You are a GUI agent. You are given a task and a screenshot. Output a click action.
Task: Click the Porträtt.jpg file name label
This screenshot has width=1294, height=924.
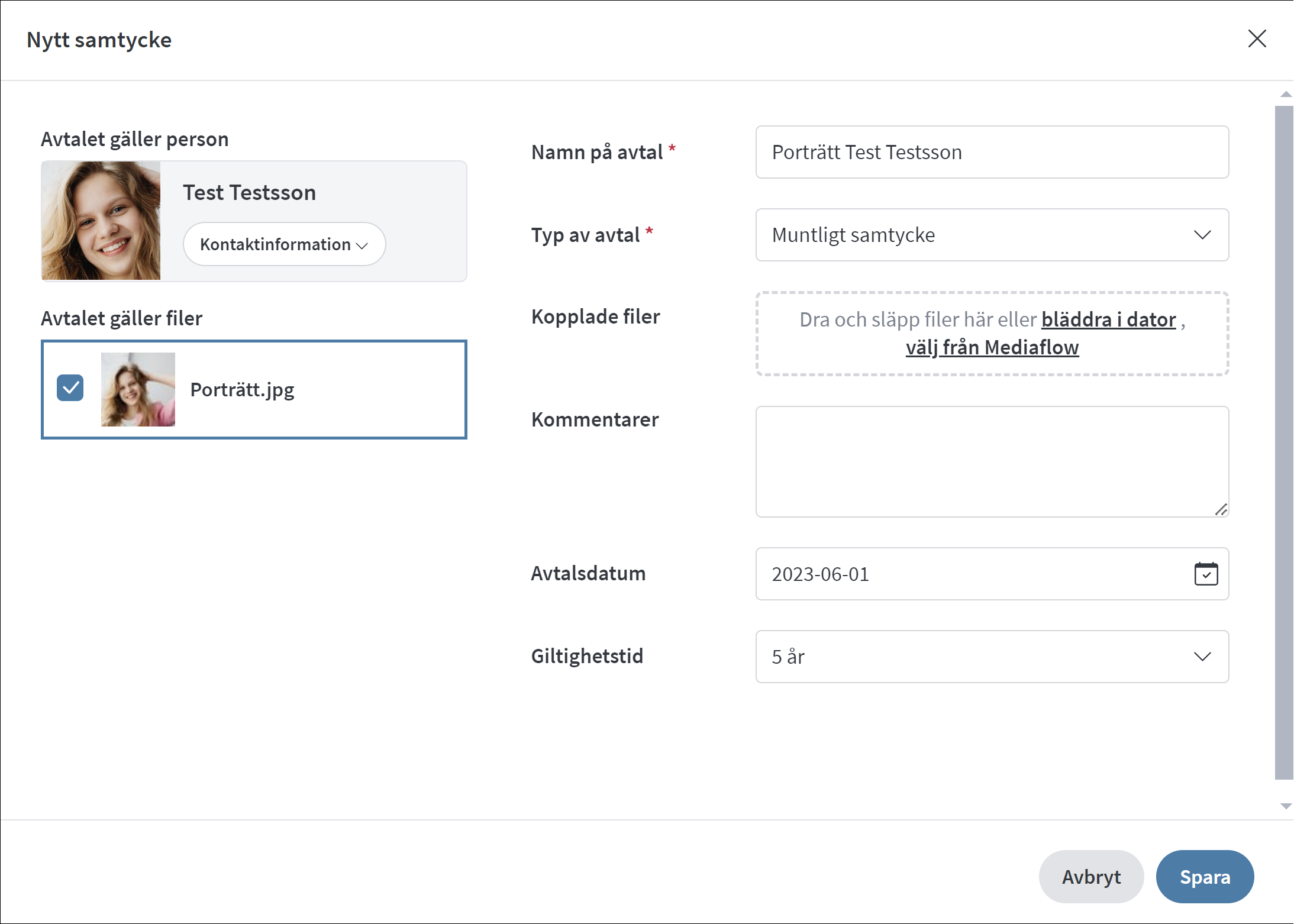pyautogui.click(x=242, y=390)
